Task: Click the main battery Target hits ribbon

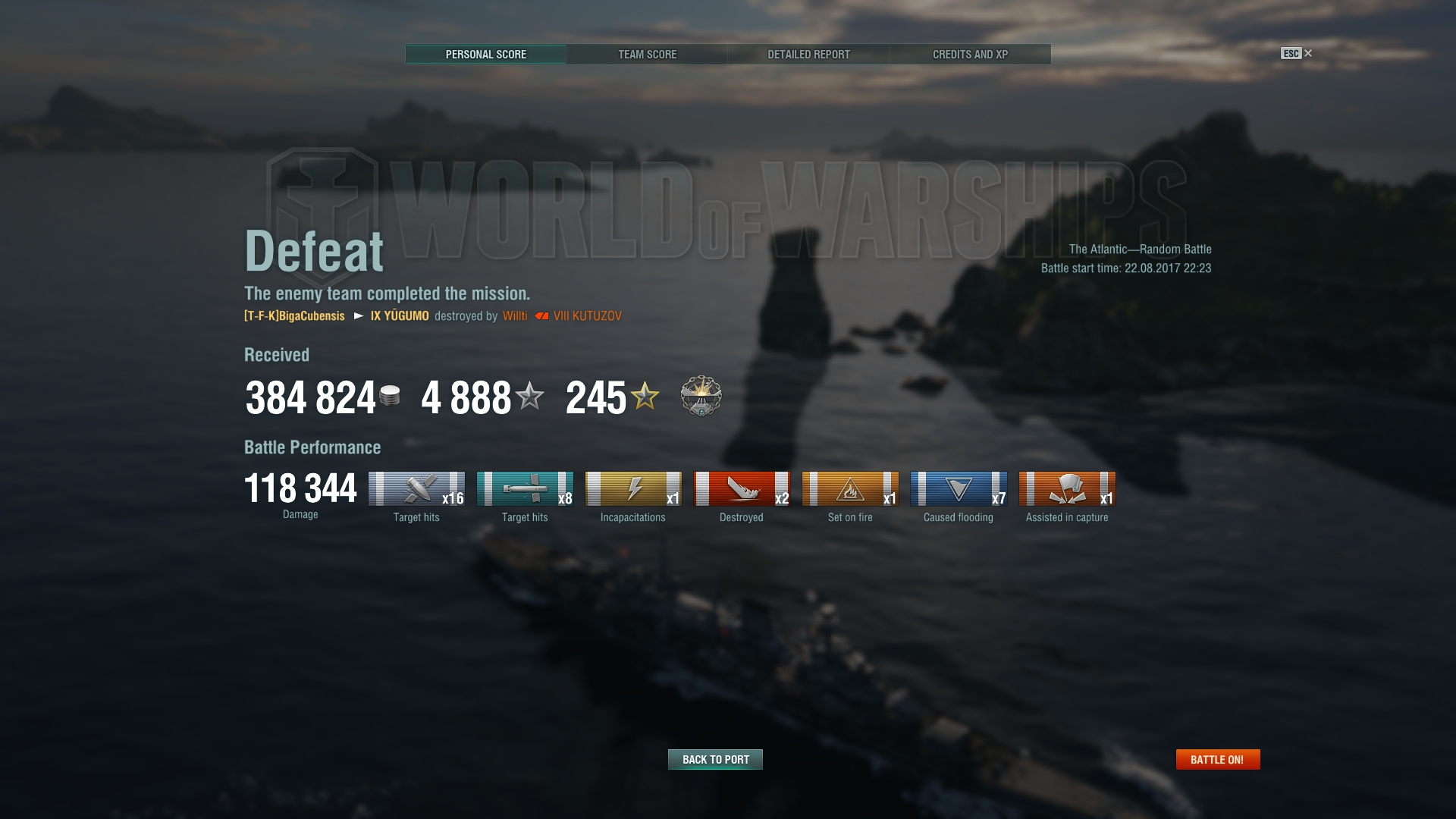Action: (x=416, y=488)
